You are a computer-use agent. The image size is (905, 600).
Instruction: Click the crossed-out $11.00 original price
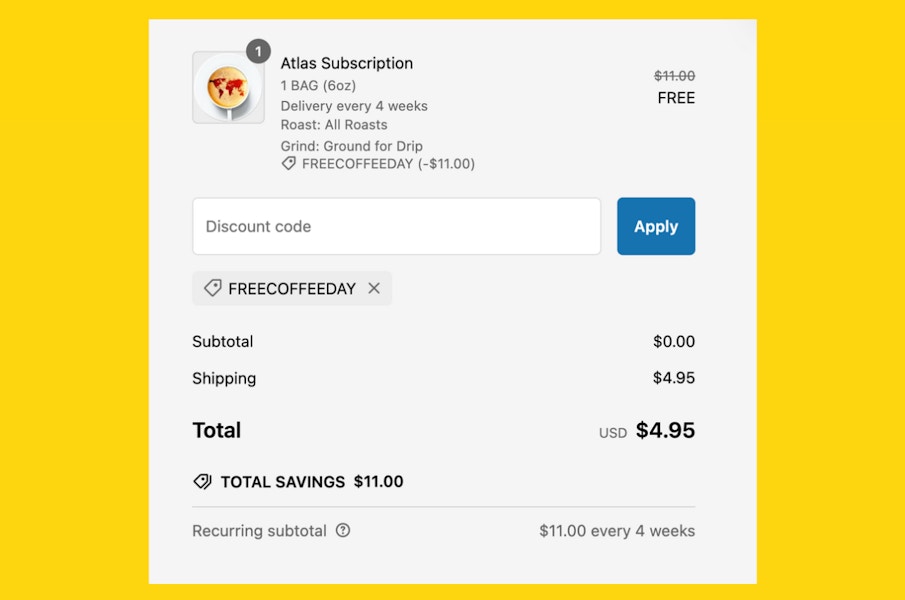tap(674, 76)
